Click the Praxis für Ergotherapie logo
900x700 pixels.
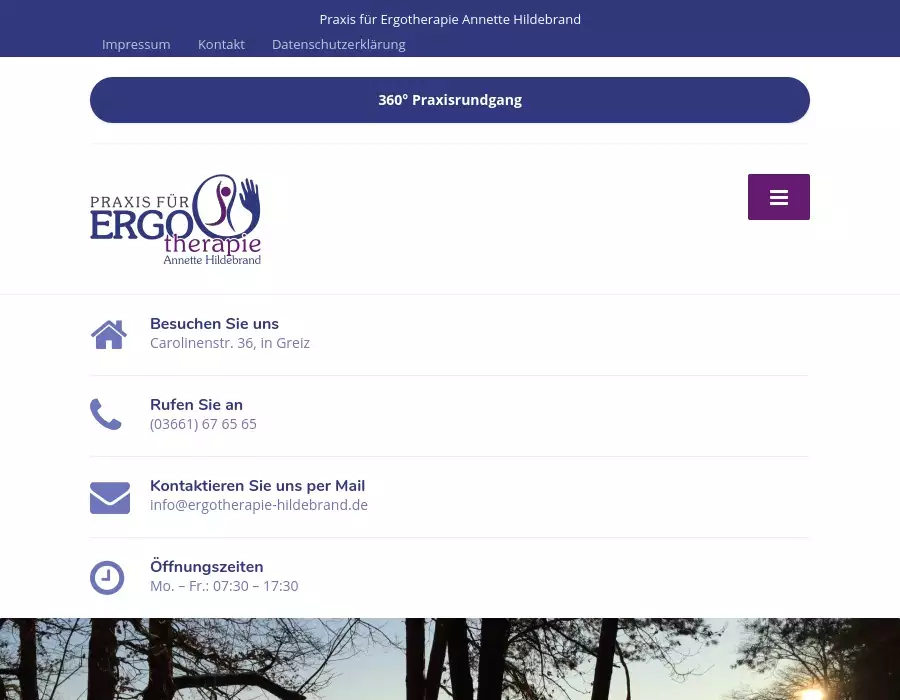click(x=176, y=220)
